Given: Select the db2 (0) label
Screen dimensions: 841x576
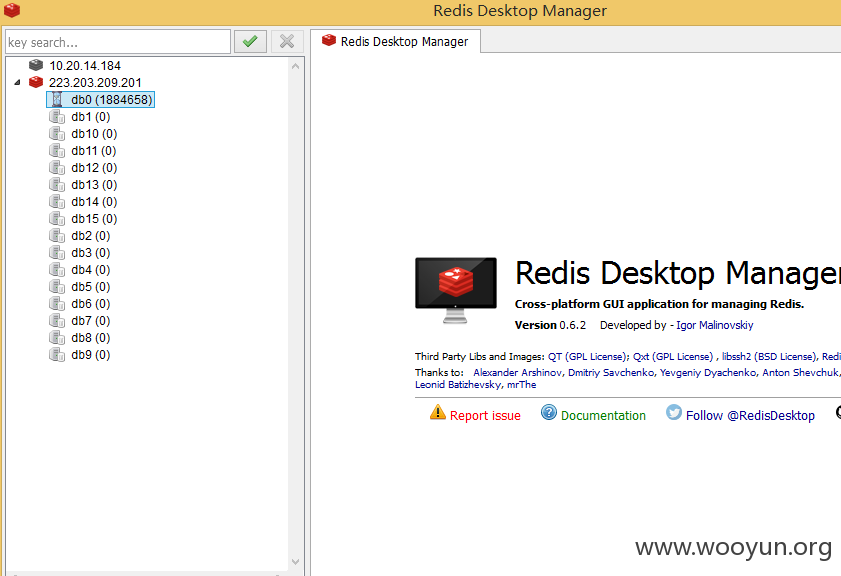Looking at the screenshot, I should click(x=91, y=235).
